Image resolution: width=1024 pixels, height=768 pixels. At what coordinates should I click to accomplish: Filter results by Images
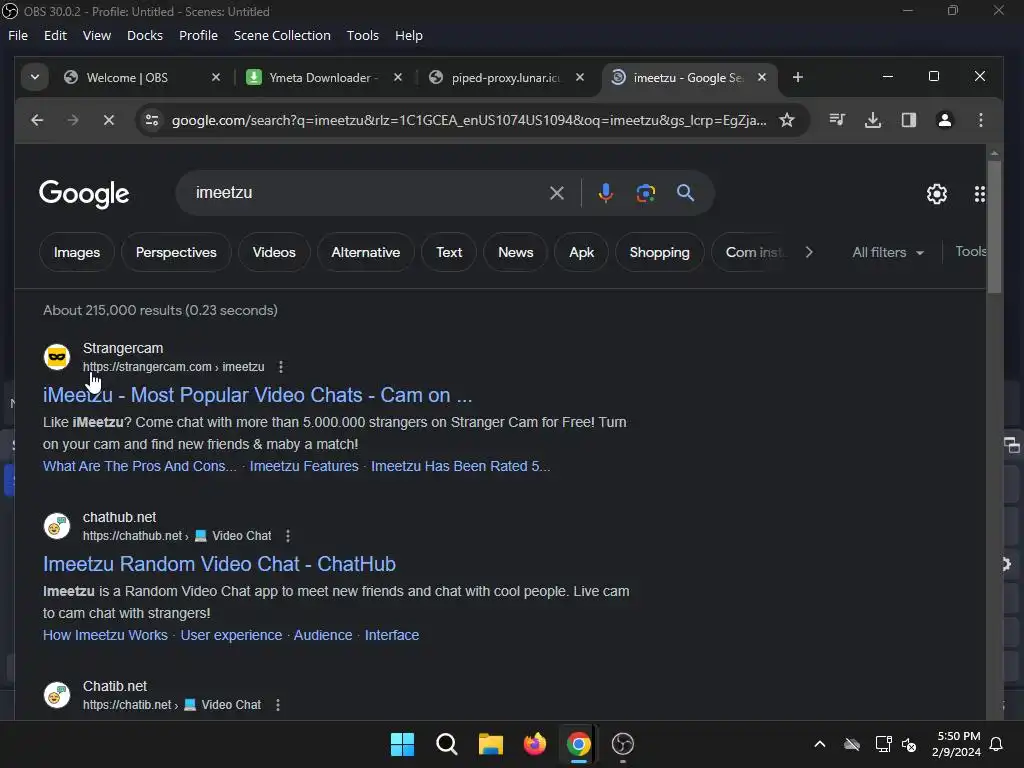coord(77,252)
